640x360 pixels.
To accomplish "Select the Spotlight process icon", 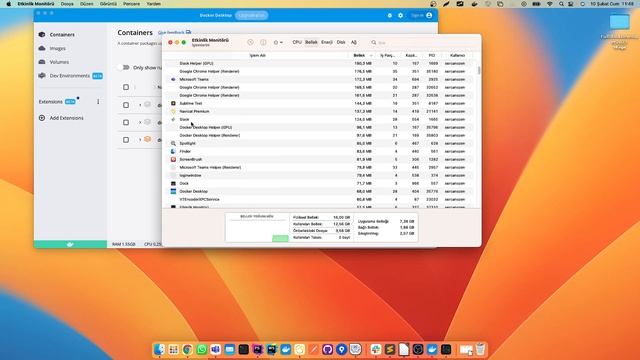I will click(173, 144).
